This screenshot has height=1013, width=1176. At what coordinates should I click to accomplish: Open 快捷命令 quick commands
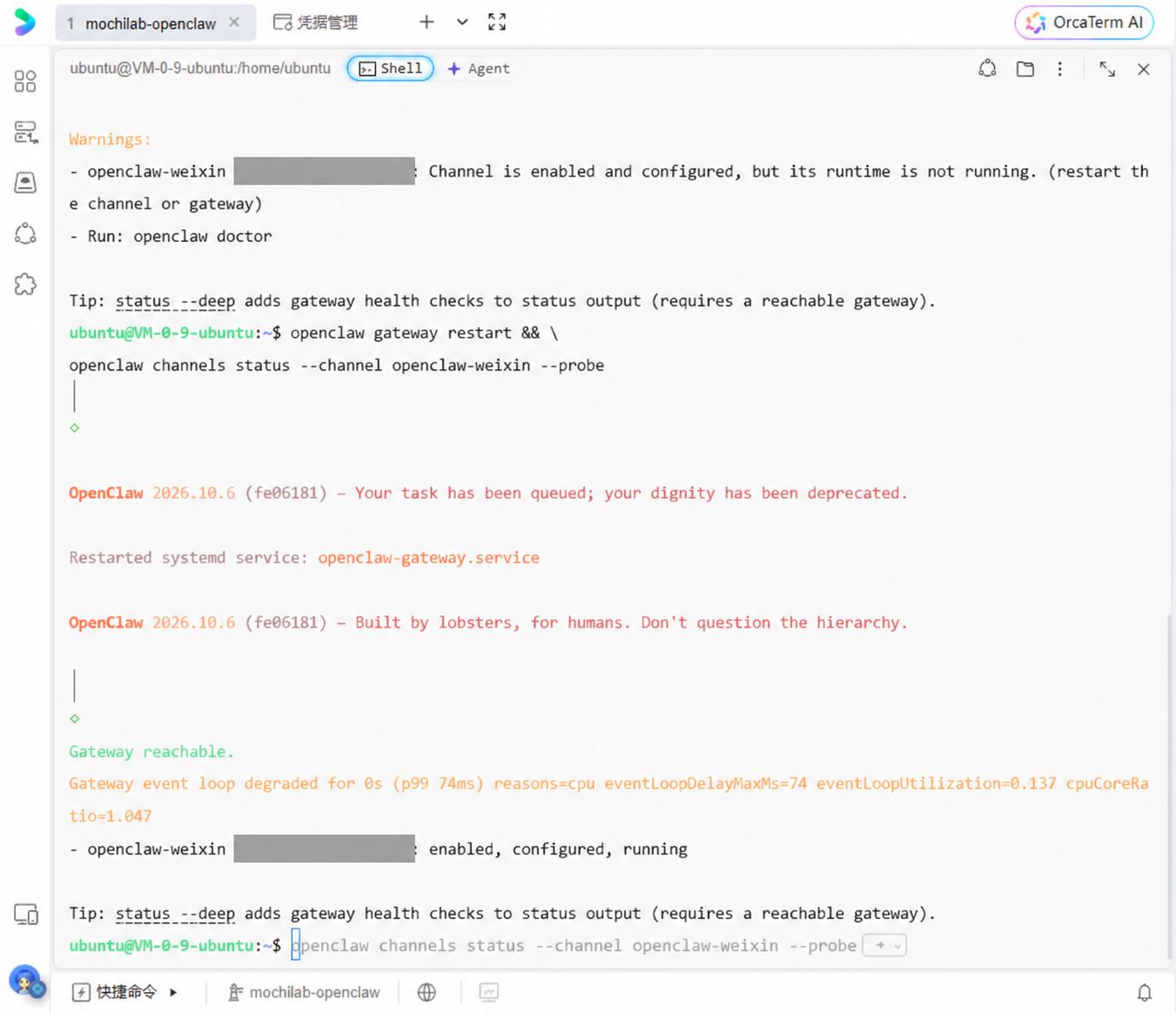coord(116,992)
